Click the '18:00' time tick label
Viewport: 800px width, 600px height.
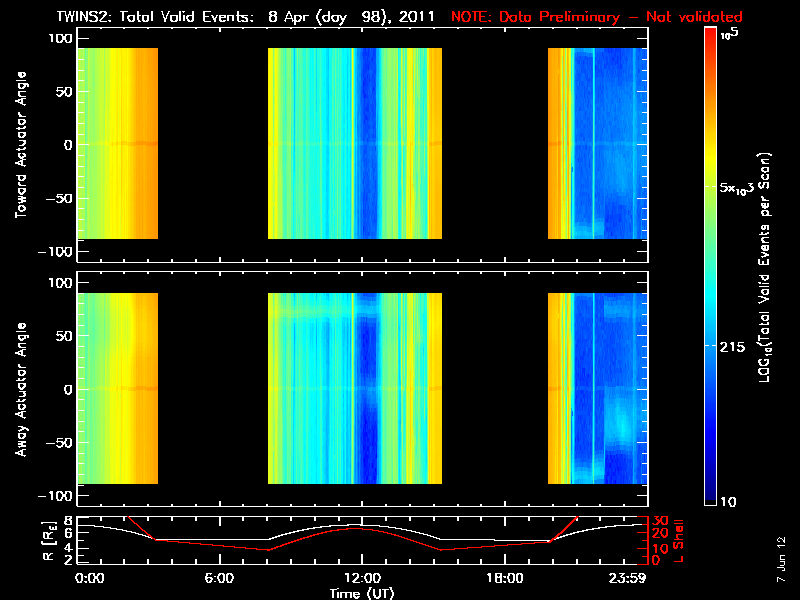click(x=505, y=578)
